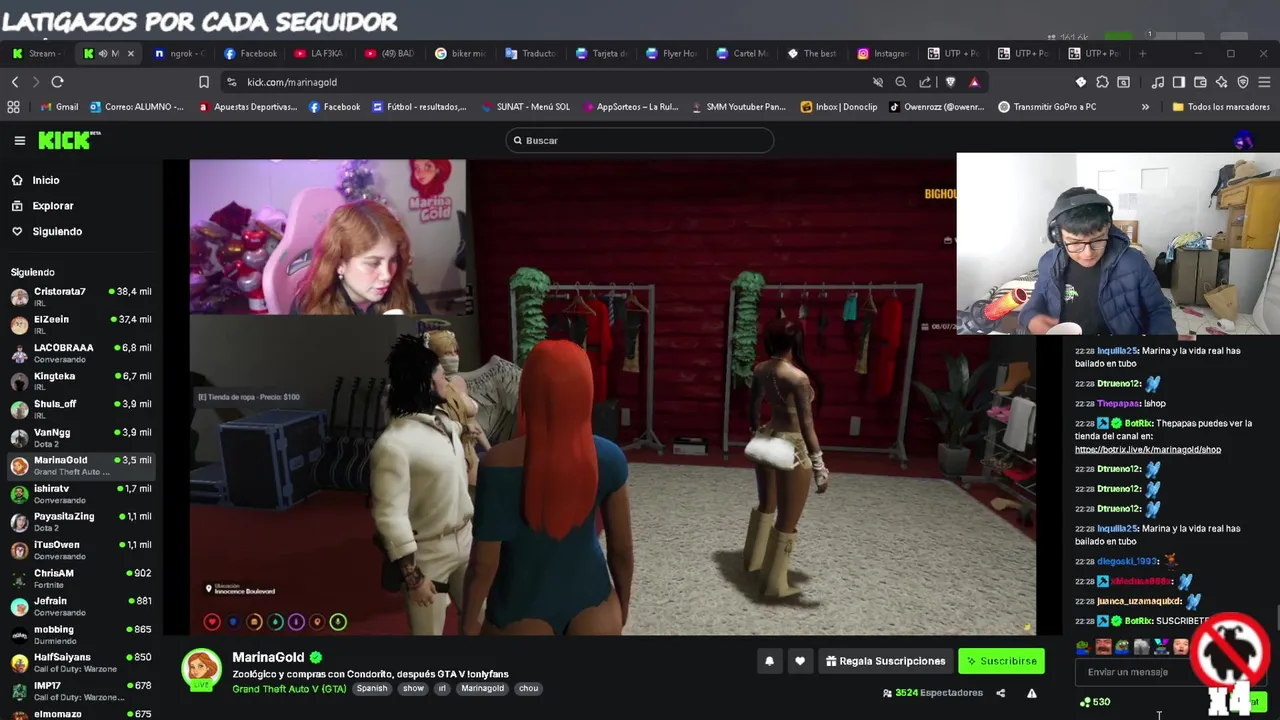1280x720 pixels.
Task: Click MarinaGold streamer avatar below video
Action: tap(201, 669)
